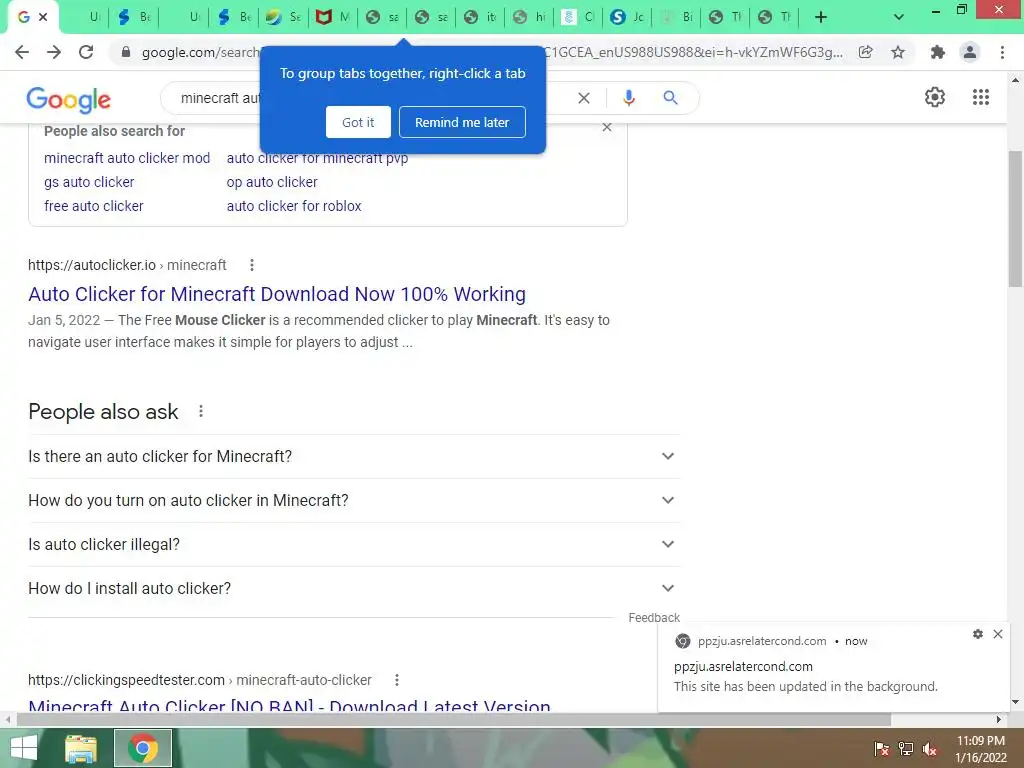Open People also ask options menu
The height and width of the screenshot is (768, 1024).
[x=200, y=411]
